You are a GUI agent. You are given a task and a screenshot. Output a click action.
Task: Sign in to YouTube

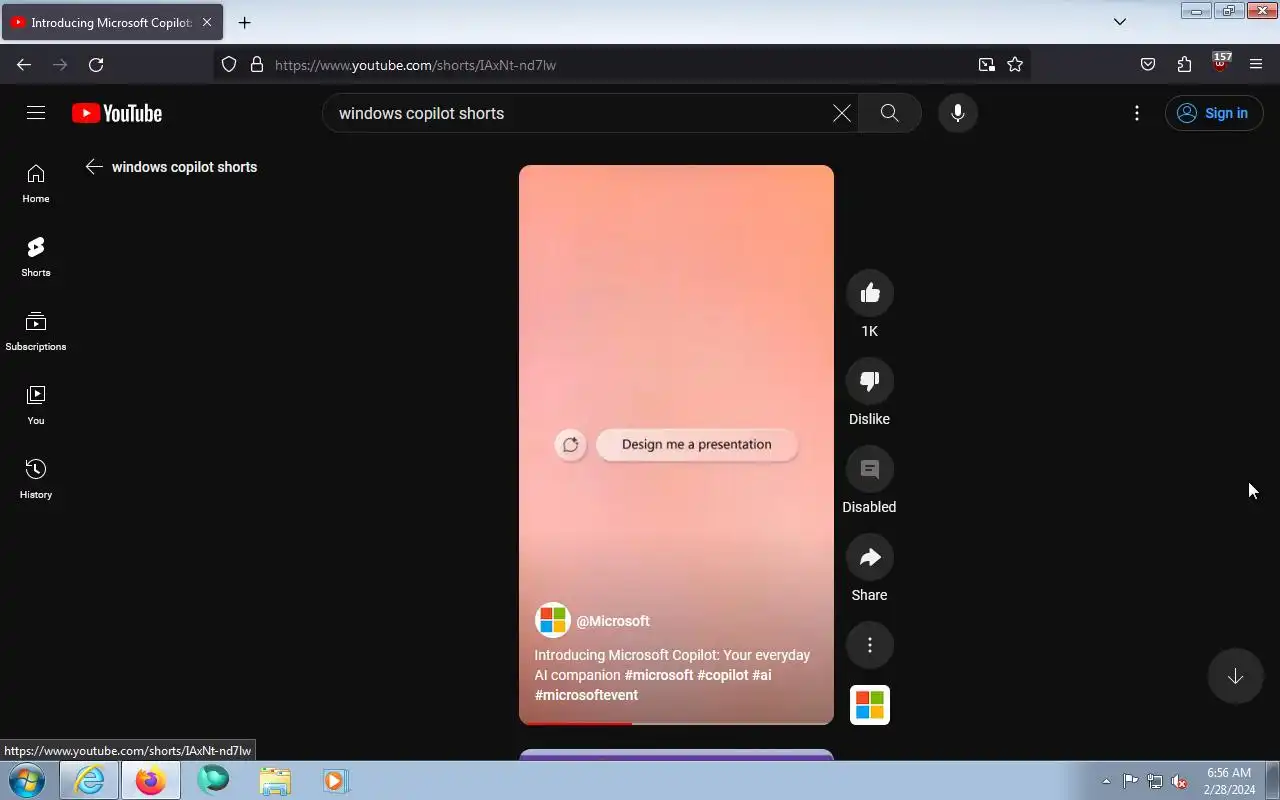click(1214, 113)
